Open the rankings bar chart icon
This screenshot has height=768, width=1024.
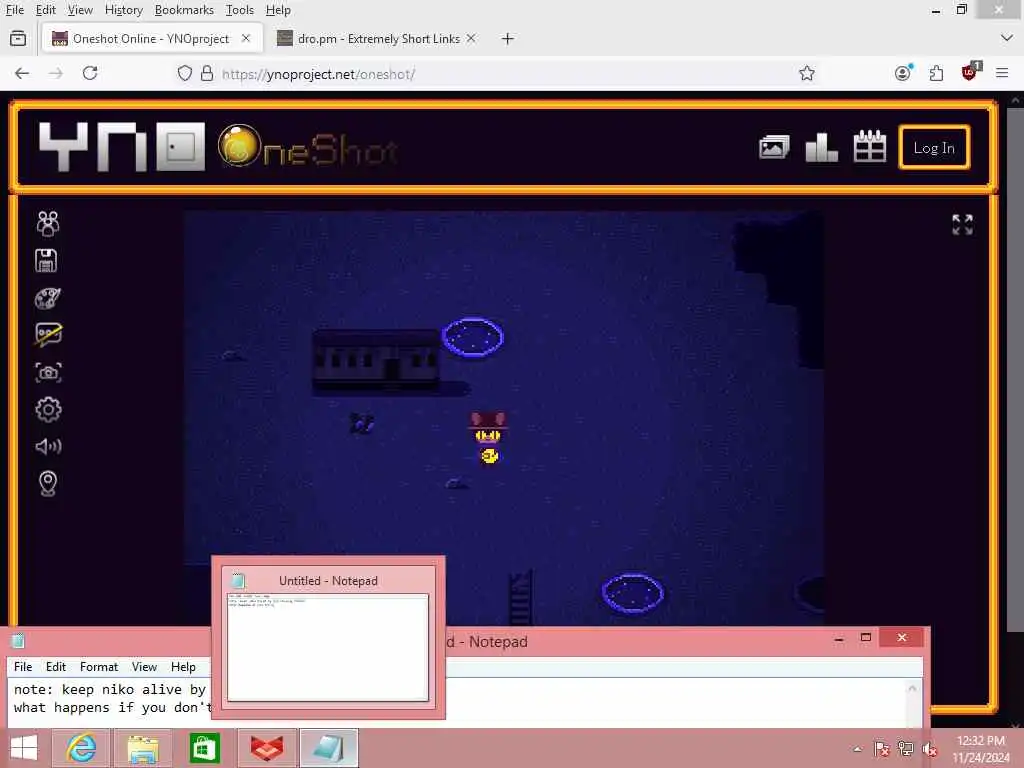(822, 147)
